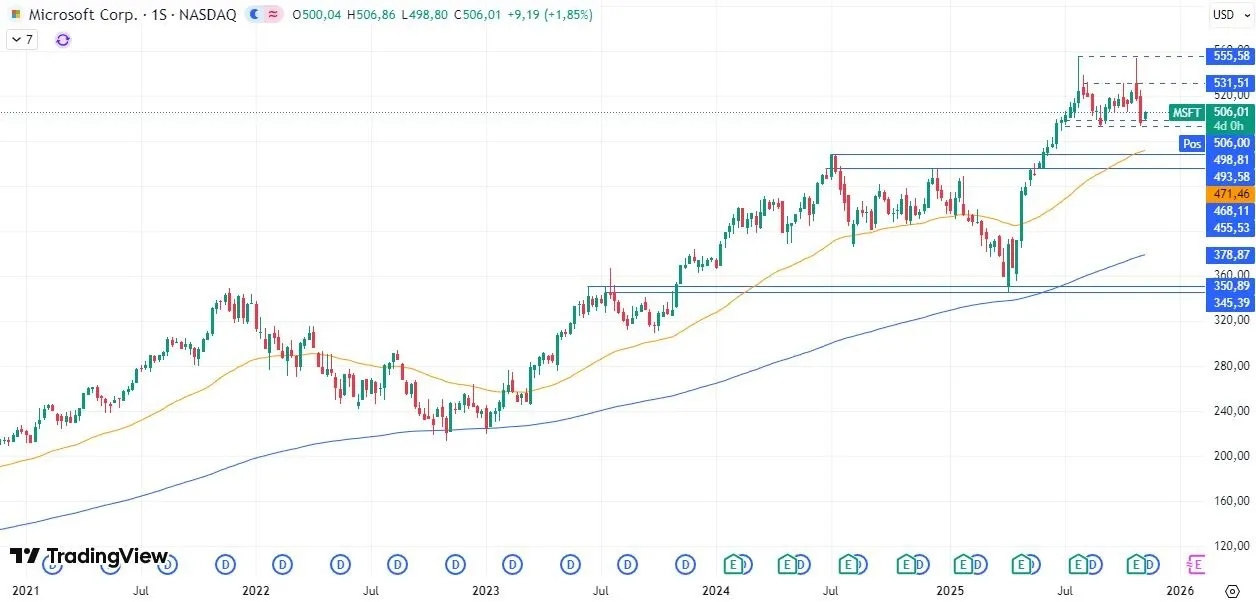
Task: Click the 555,58 level label on the price scale
Action: pyautogui.click(x=1232, y=57)
